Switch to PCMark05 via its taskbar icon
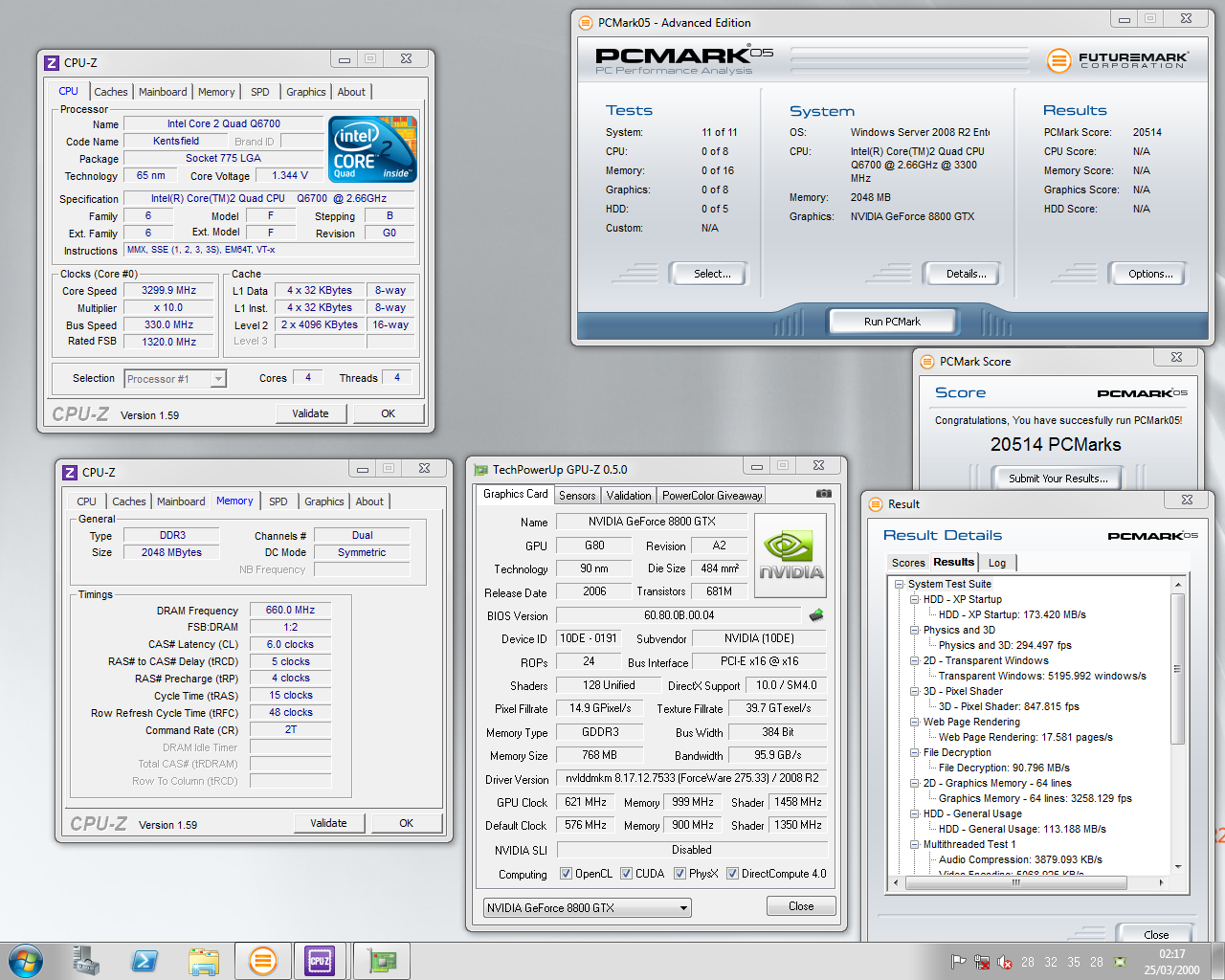Screen dimensions: 1225x980 click(262, 961)
